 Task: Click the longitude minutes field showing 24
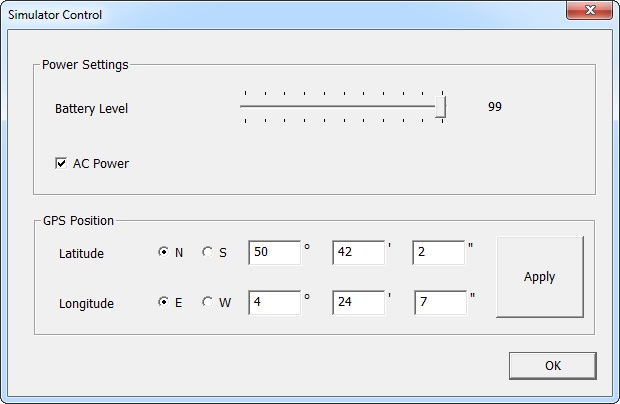358,303
